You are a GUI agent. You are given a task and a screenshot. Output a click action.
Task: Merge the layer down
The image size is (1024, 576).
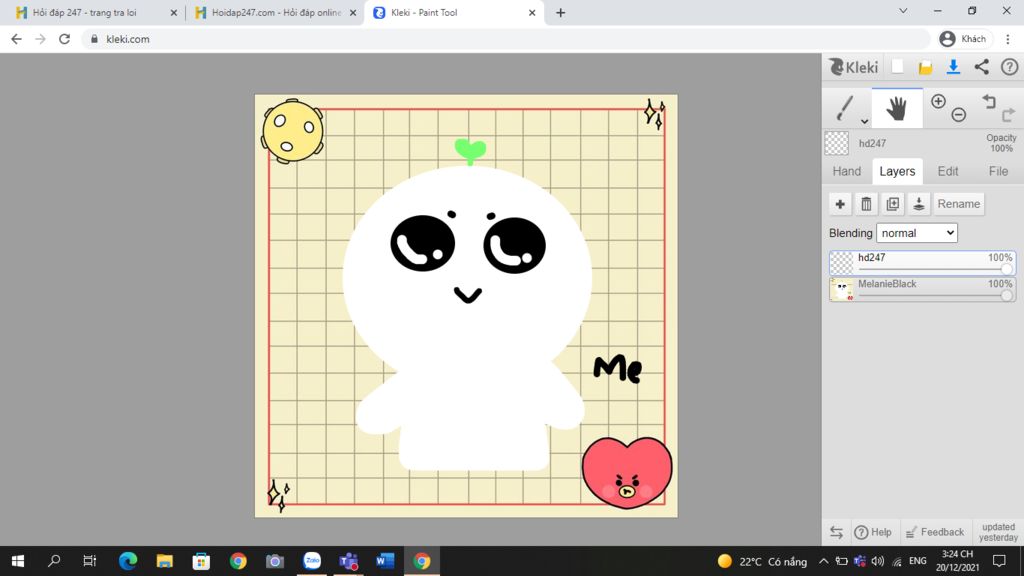919,204
